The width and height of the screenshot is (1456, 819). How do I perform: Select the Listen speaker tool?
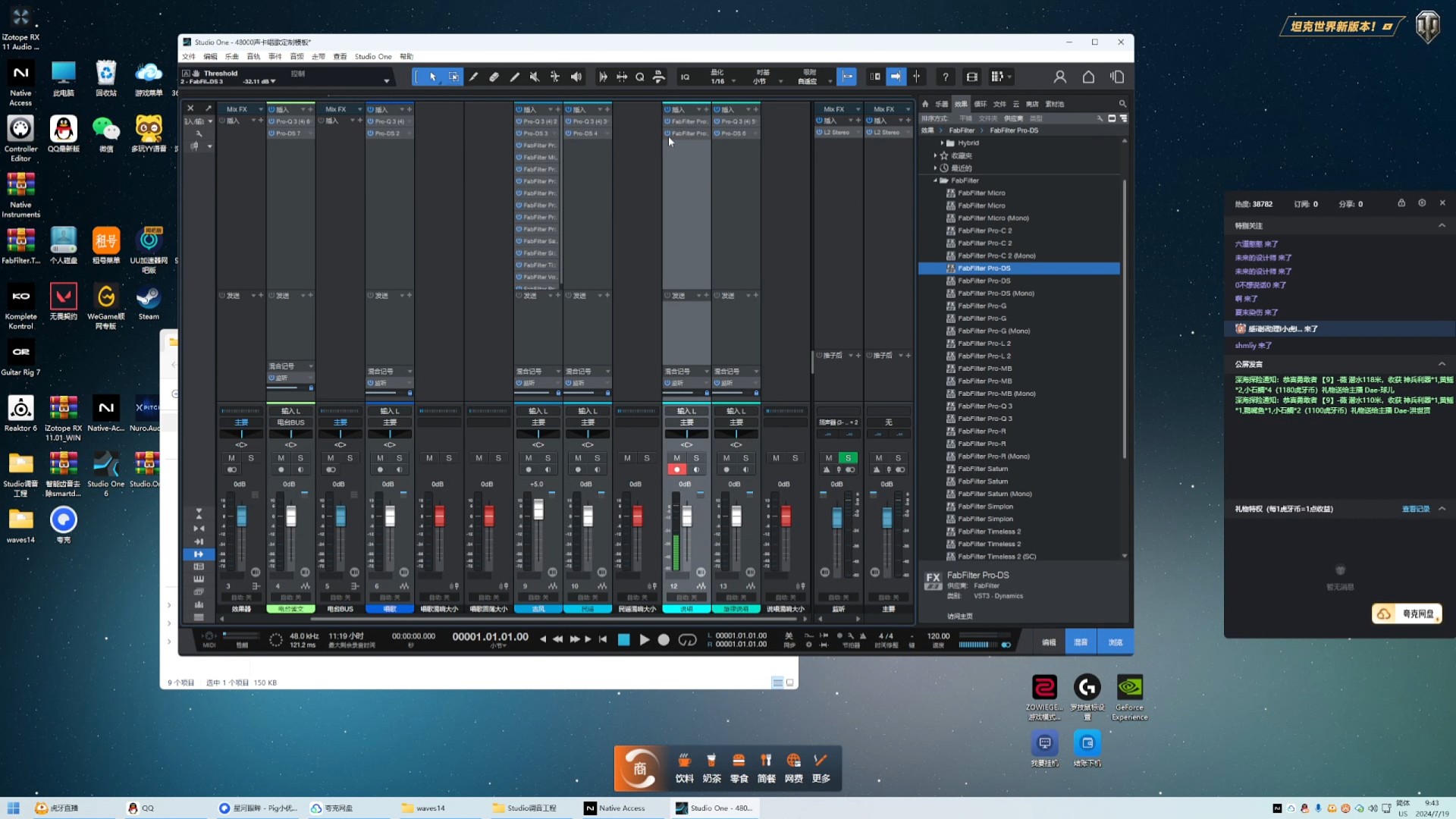tap(576, 77)
